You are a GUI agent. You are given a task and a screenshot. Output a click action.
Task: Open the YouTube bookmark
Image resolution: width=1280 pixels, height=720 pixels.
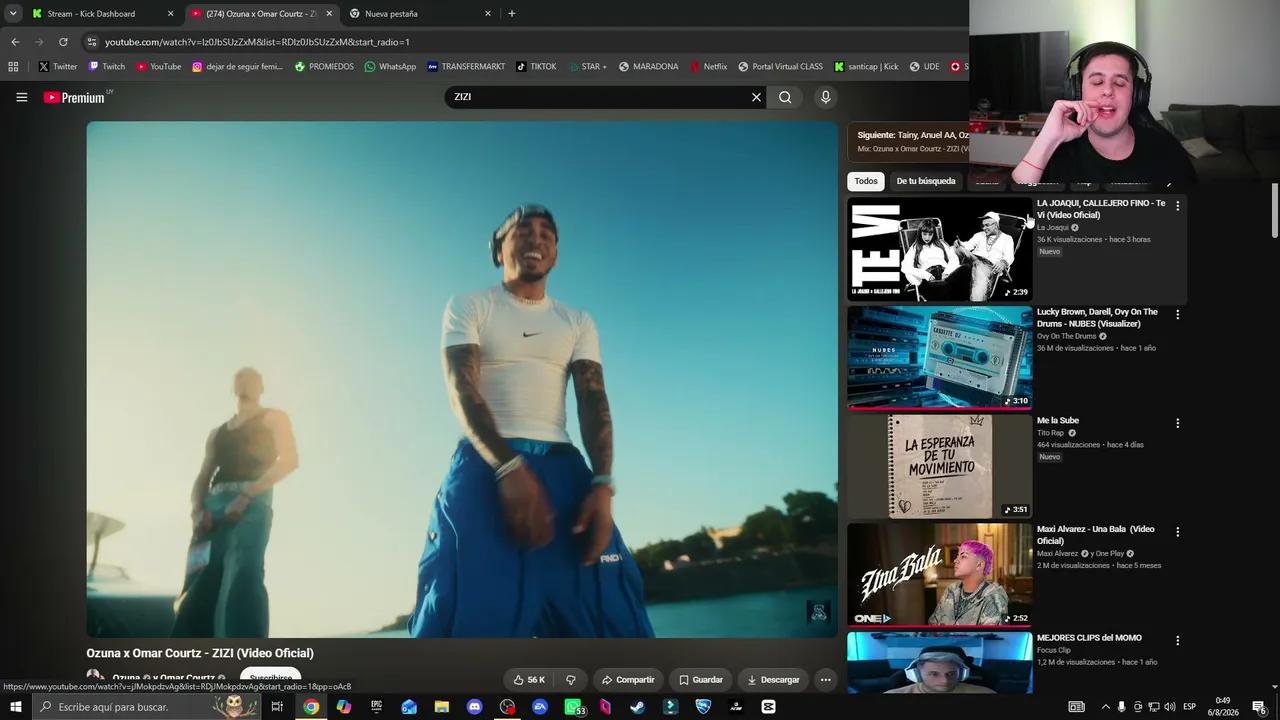[158, 67]
